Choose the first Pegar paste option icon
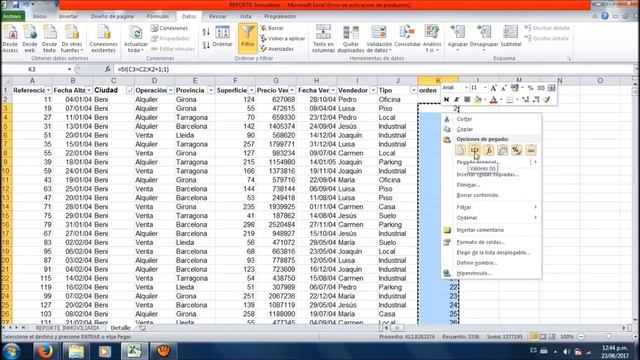Image resolution: width=640 pixels, height=360 pixels. pyautogui.click(x=460, y=150)
